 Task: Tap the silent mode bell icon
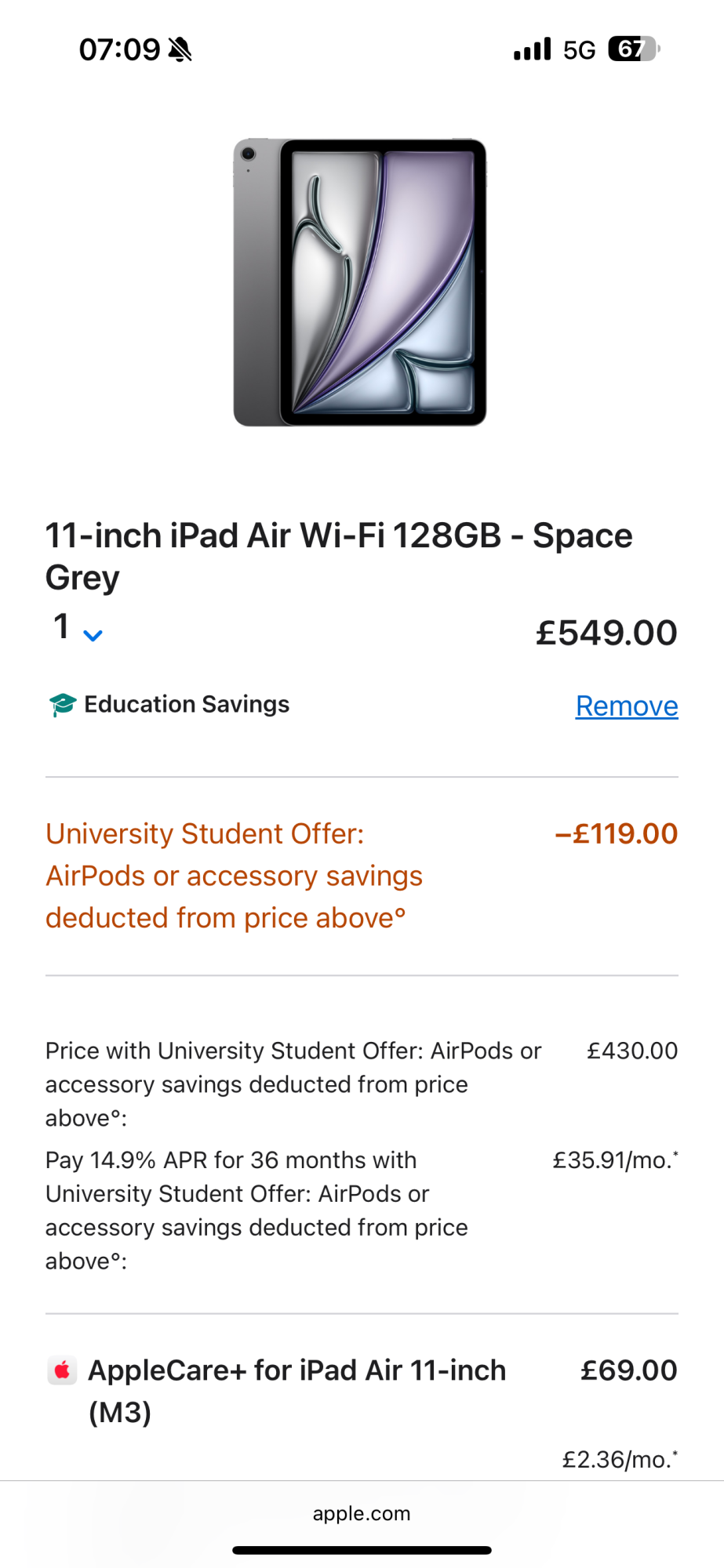tap(180, 50)
